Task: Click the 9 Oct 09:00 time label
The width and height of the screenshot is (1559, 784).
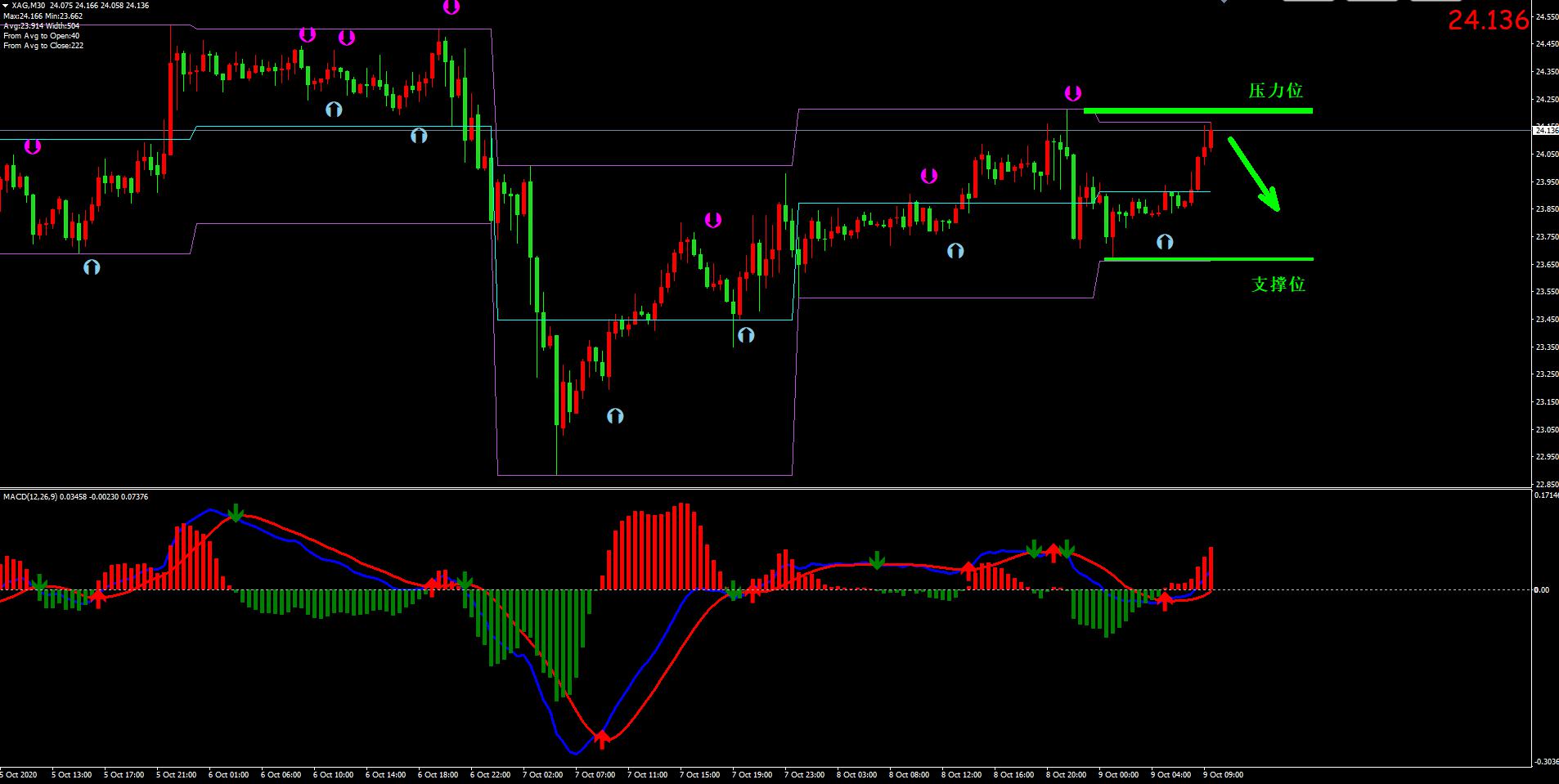Action: pyautogui.click(x=1223, y=774)
